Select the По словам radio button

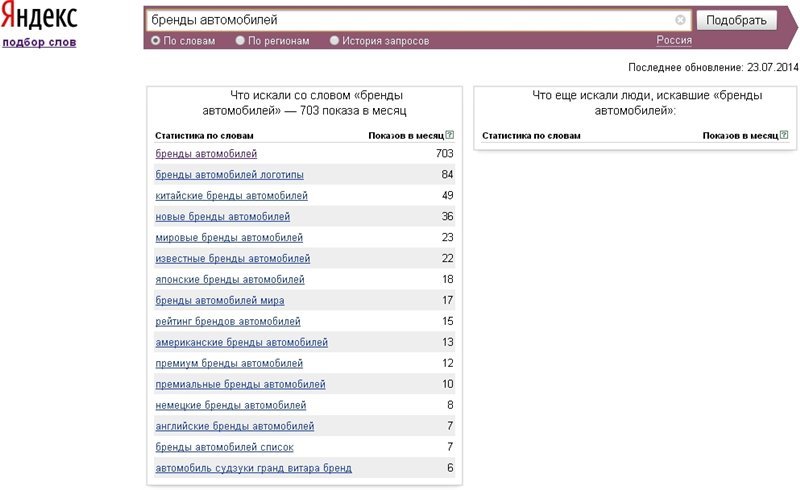156,40
